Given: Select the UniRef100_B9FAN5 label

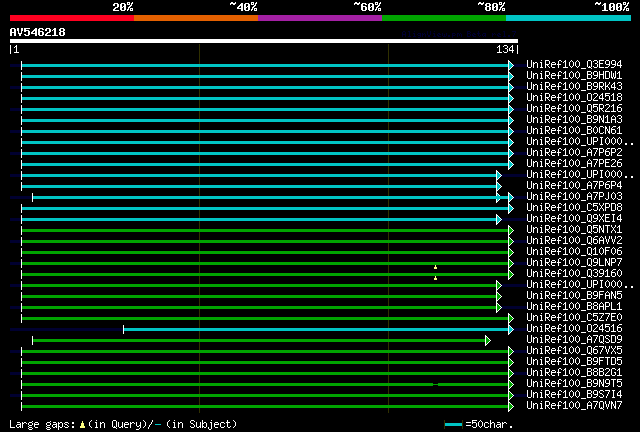Looking at the screenshot, I should pyautogui.click(x=574, y=295).
